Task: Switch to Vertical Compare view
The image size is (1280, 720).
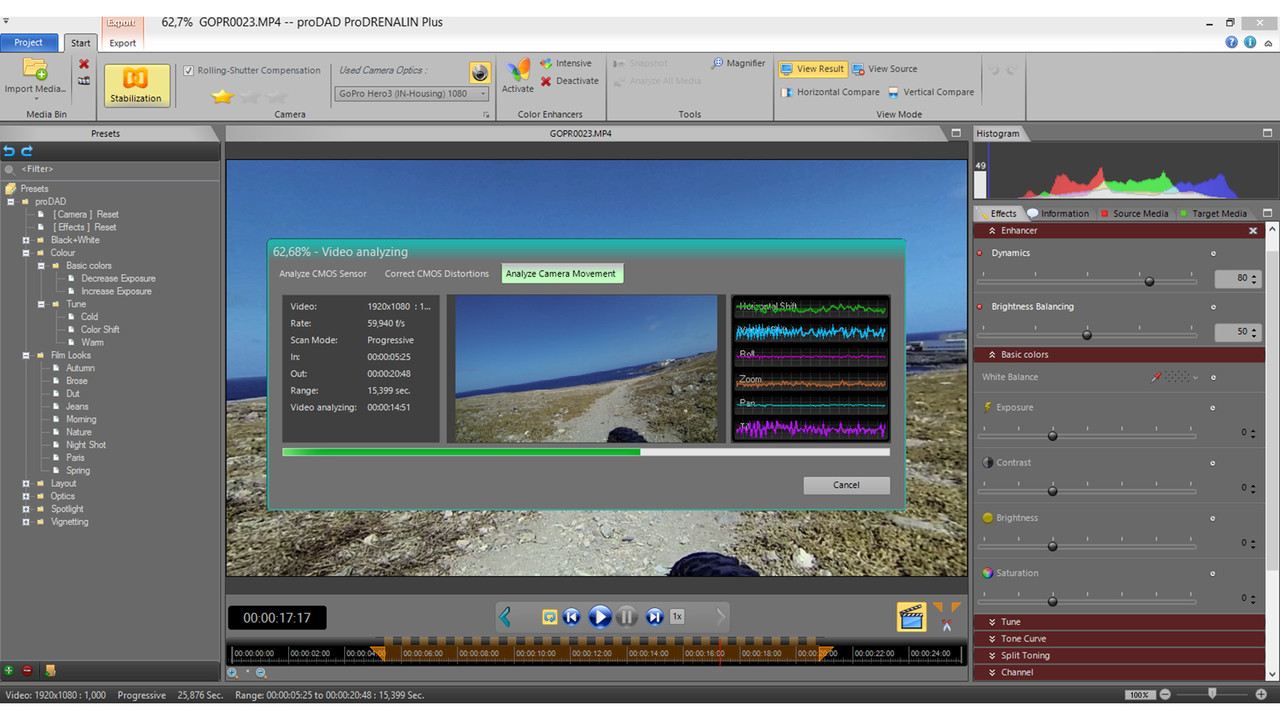Action: point(930,92)
